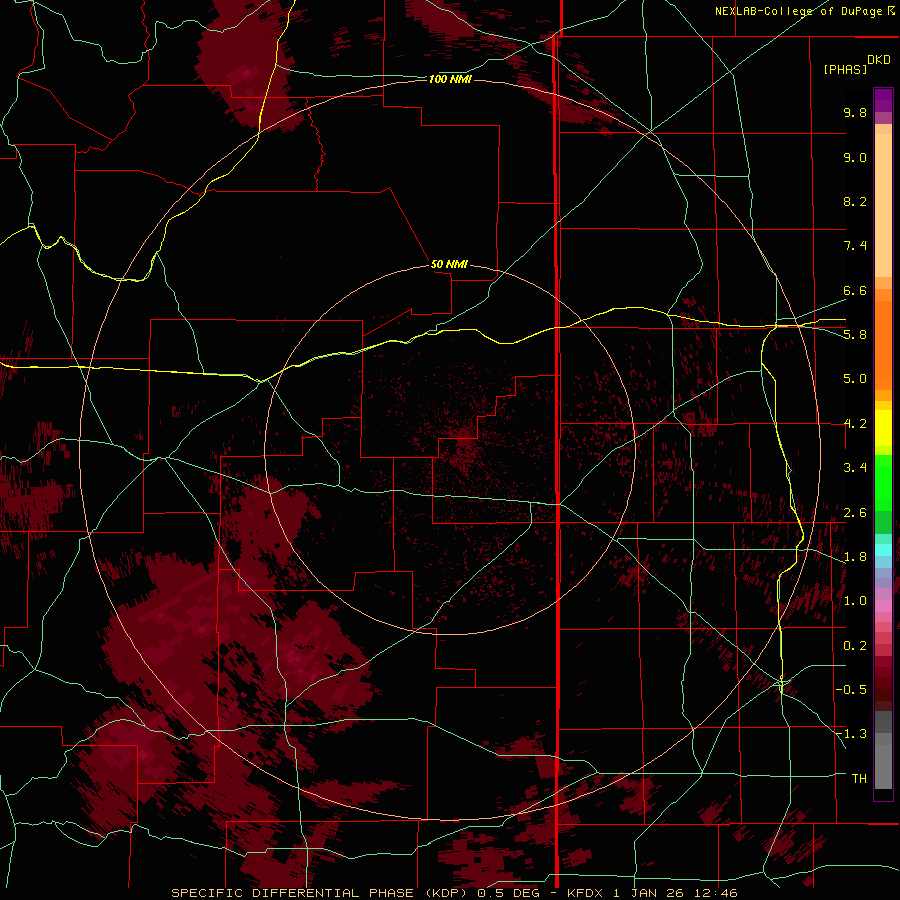Viewport: 900px width, 900px height.
Task: Click the purple top swatch of color scale
Action: click(x=883, y=100)
